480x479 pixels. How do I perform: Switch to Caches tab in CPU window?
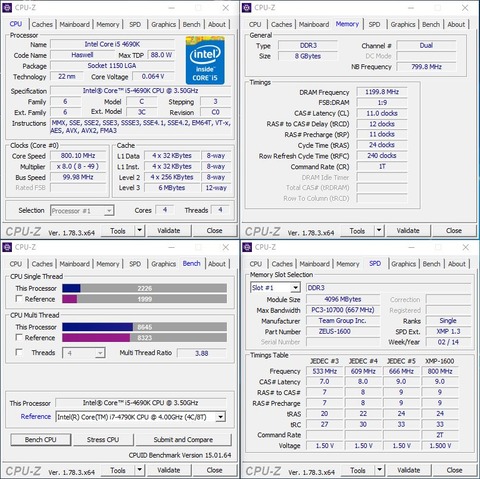click(x=42, y=24)
